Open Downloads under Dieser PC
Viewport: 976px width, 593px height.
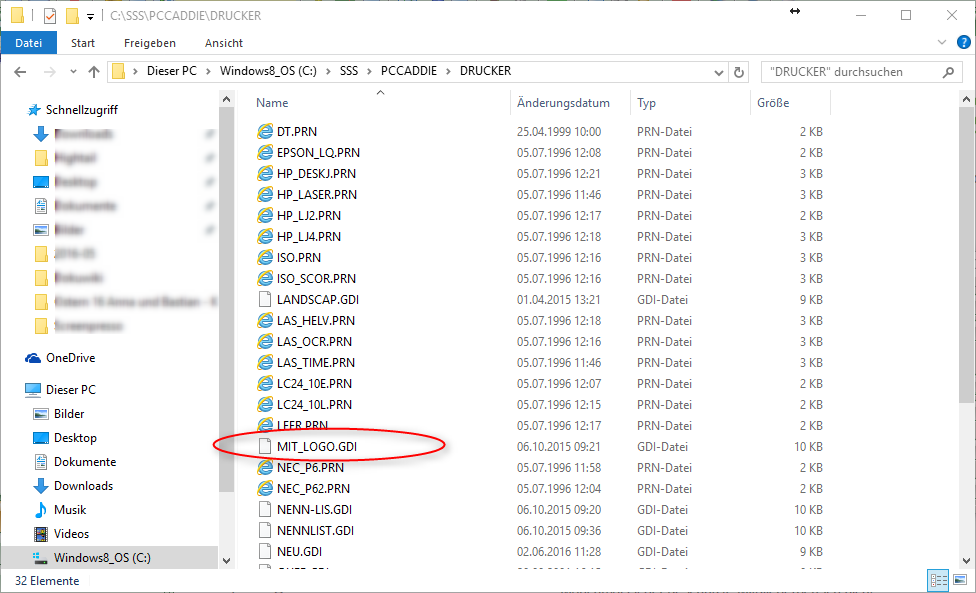(x=83, y=485)
